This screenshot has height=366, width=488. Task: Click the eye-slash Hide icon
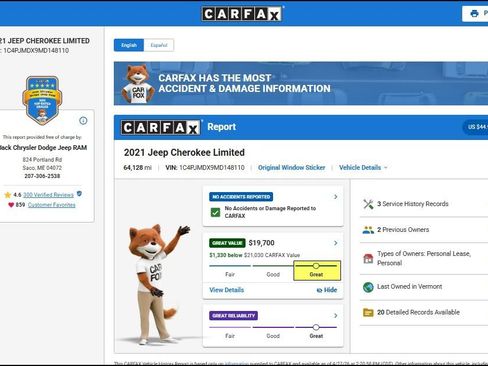(319, 290)
